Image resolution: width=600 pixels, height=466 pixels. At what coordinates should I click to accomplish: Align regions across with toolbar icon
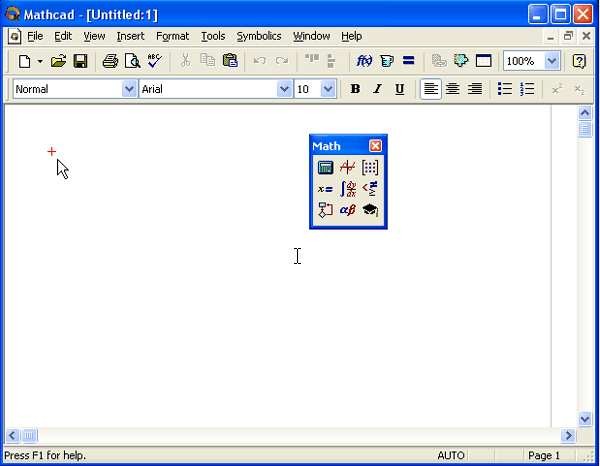point(312,59)
